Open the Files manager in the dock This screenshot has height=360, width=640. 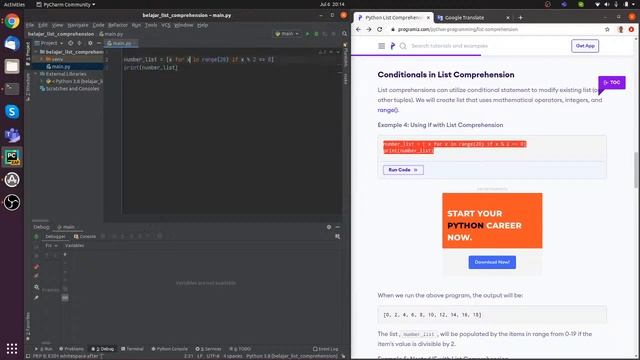click(12, 66)
